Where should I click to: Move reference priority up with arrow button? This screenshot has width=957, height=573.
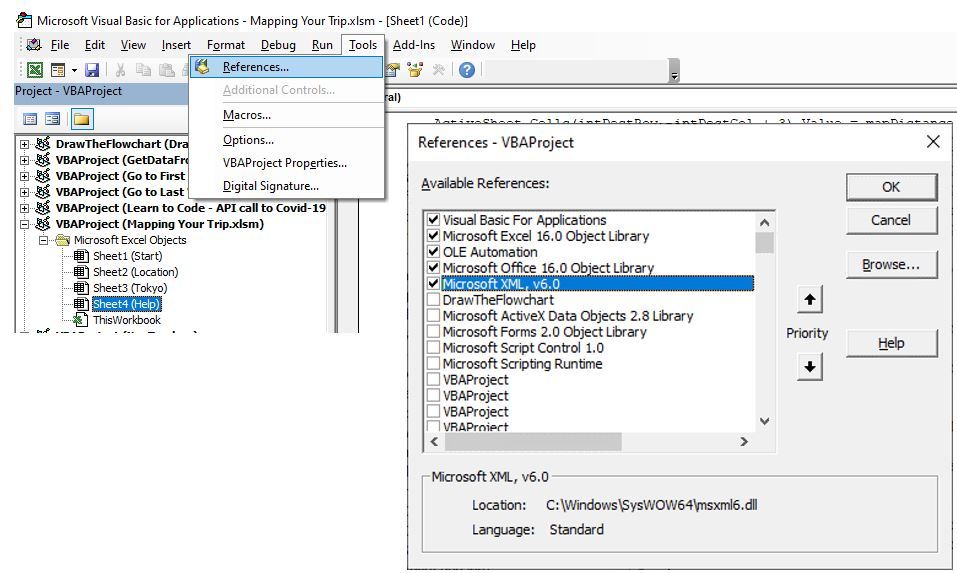[x=810, y=300]
